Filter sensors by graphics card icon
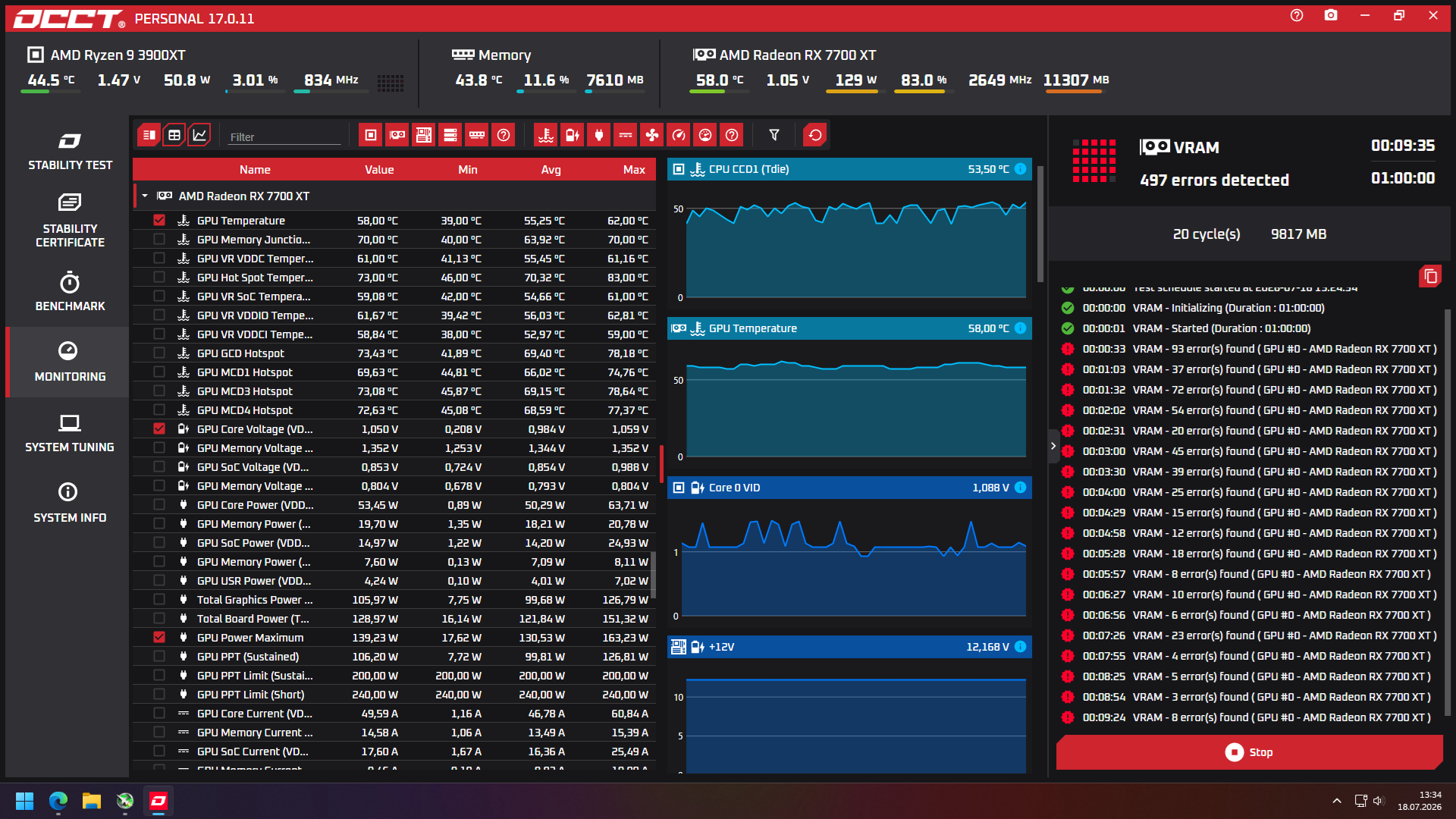This screenshot has width=1456, height=819. click(x=397, y=135)
